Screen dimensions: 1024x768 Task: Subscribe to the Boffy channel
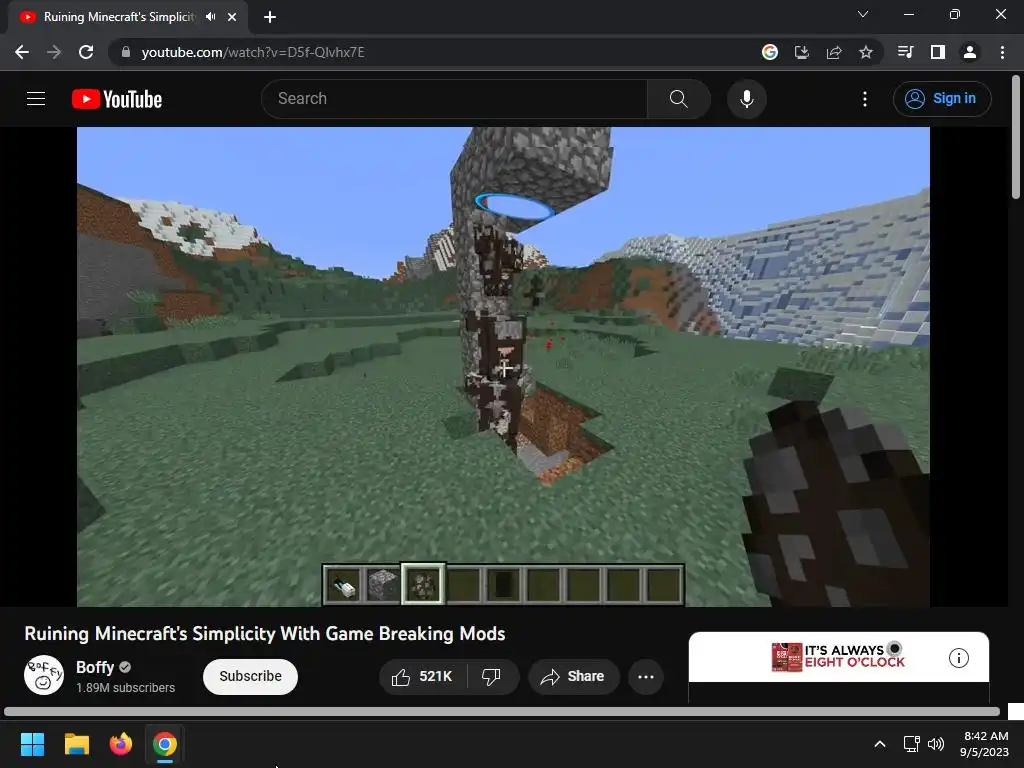(x=250, y=677)
